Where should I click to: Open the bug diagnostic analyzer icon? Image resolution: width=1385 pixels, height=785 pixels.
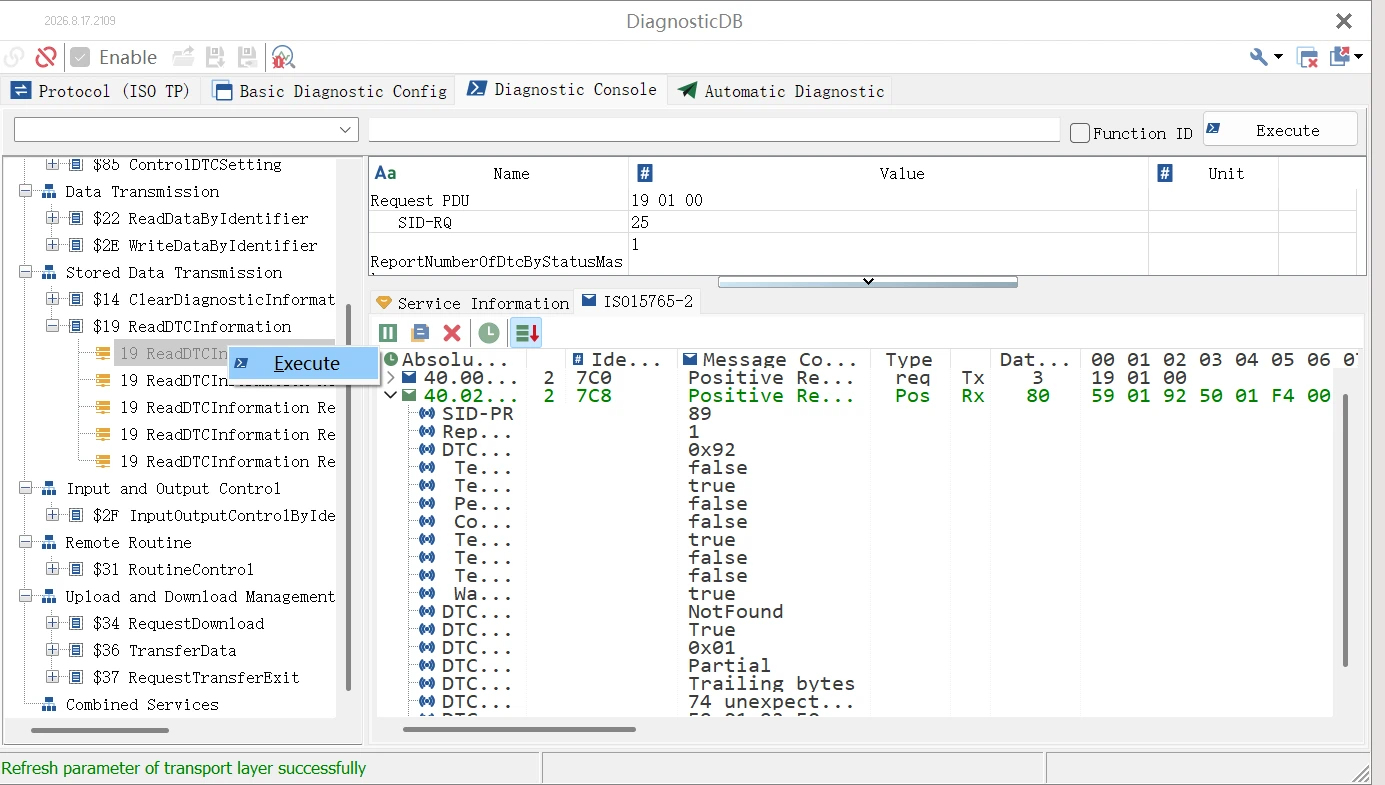[283, 57]
